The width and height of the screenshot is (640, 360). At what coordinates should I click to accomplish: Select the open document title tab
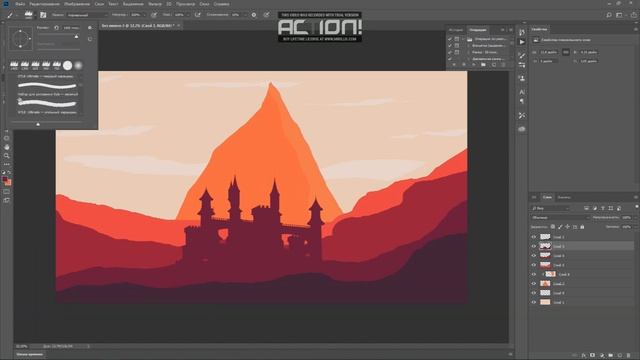pos(138,25)
